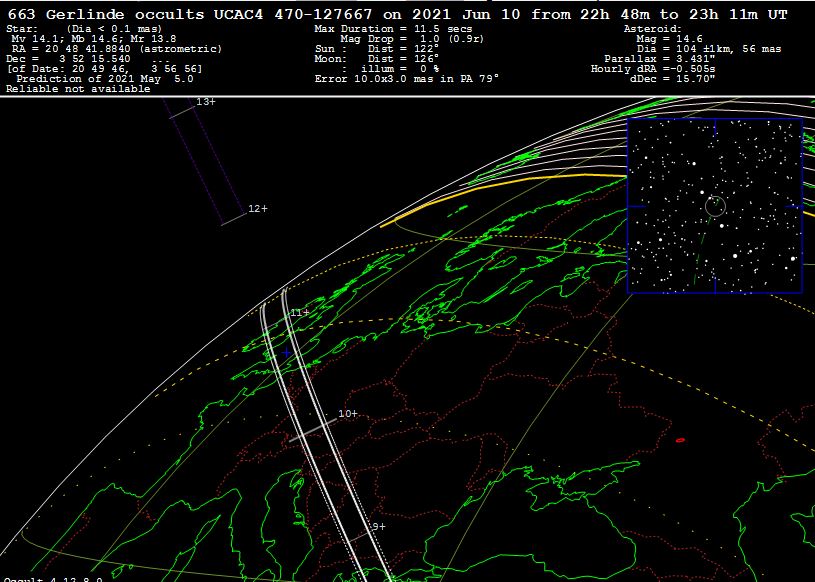Click the small red ellipse on the map
Screen dimensions: 815x582
pos(680,440)
